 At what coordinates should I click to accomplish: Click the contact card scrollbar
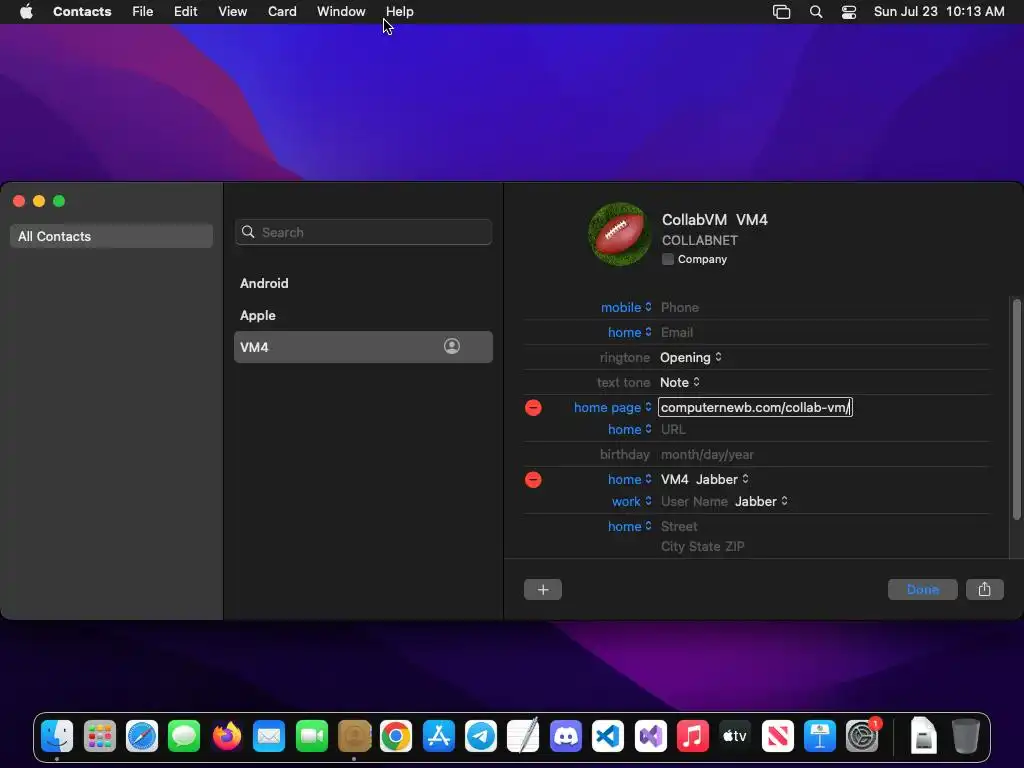[x=1016, y=409]
